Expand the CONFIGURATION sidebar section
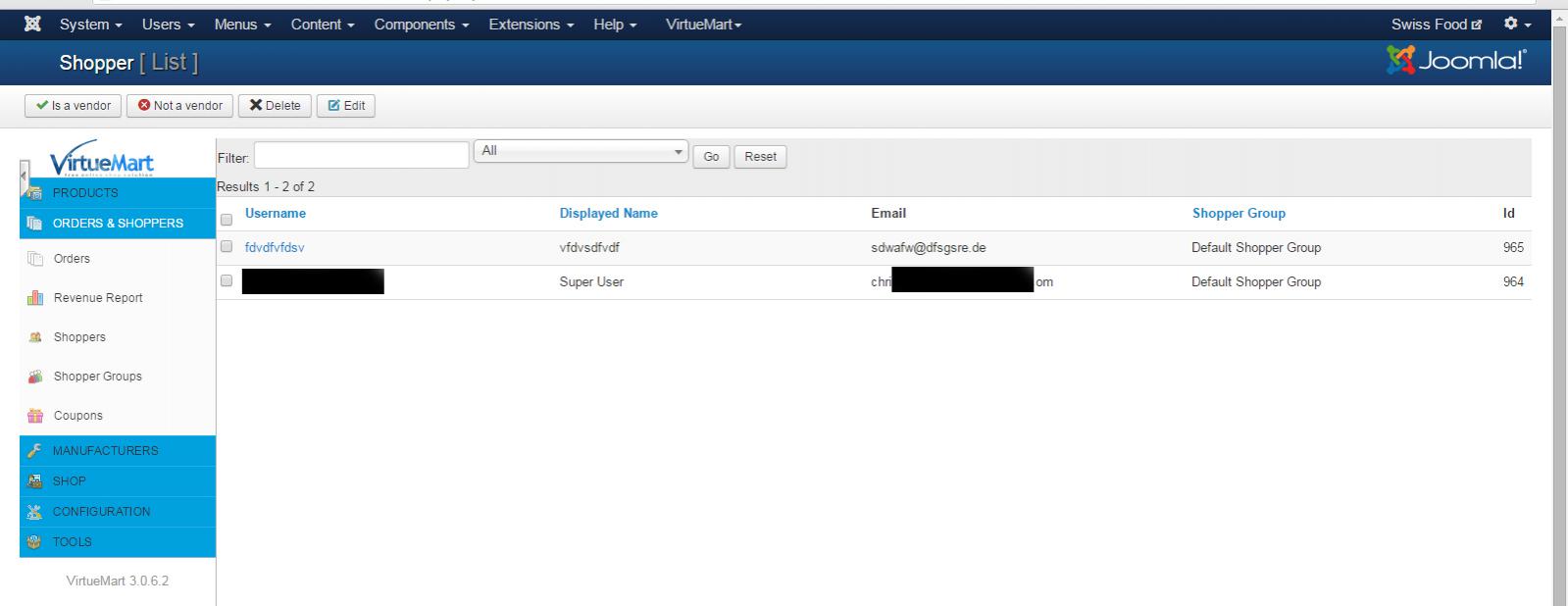This screenshot has width=1568, height=606. [101, 512]
